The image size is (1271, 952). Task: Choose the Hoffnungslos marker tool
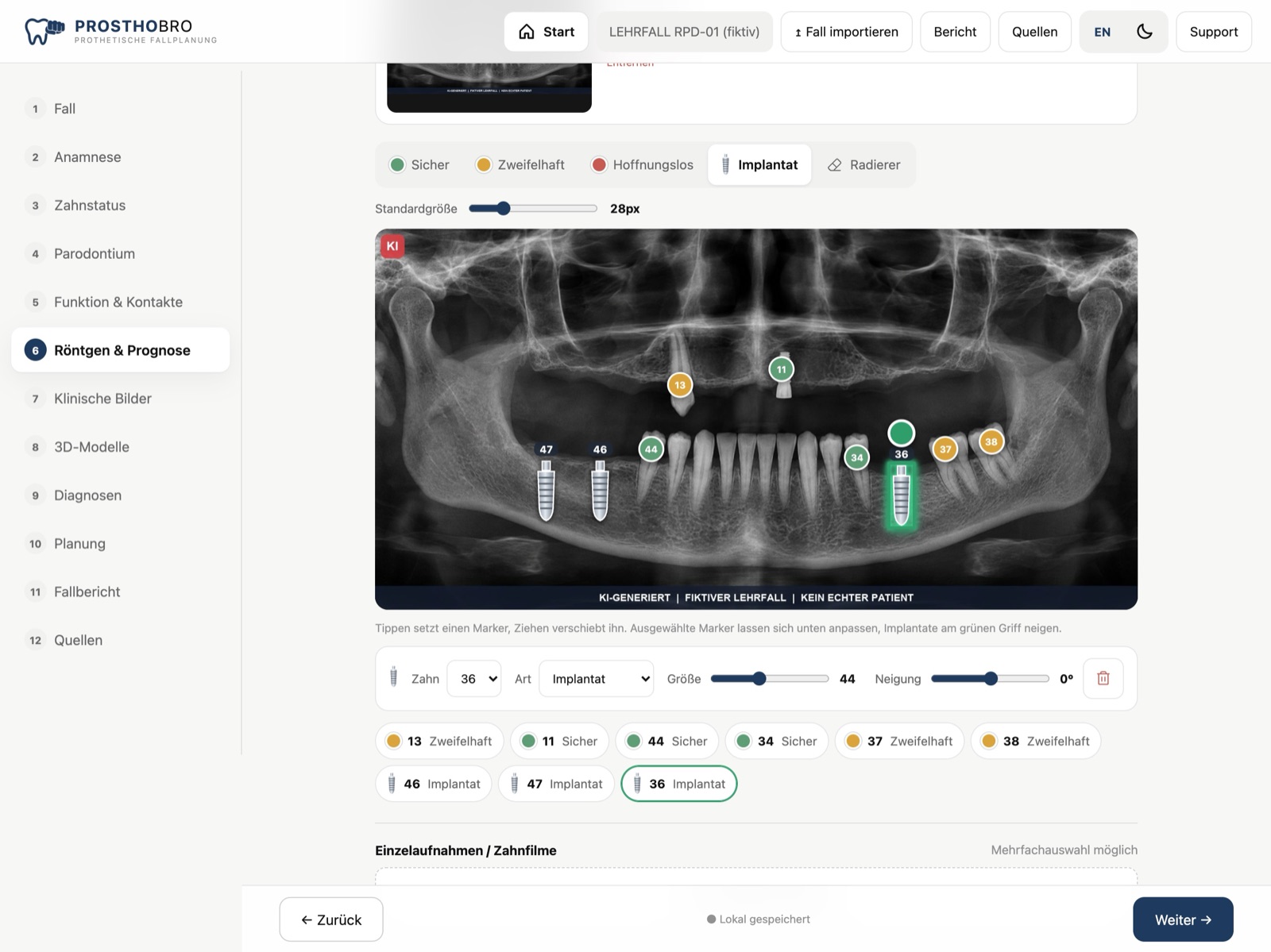coord(643,164)
